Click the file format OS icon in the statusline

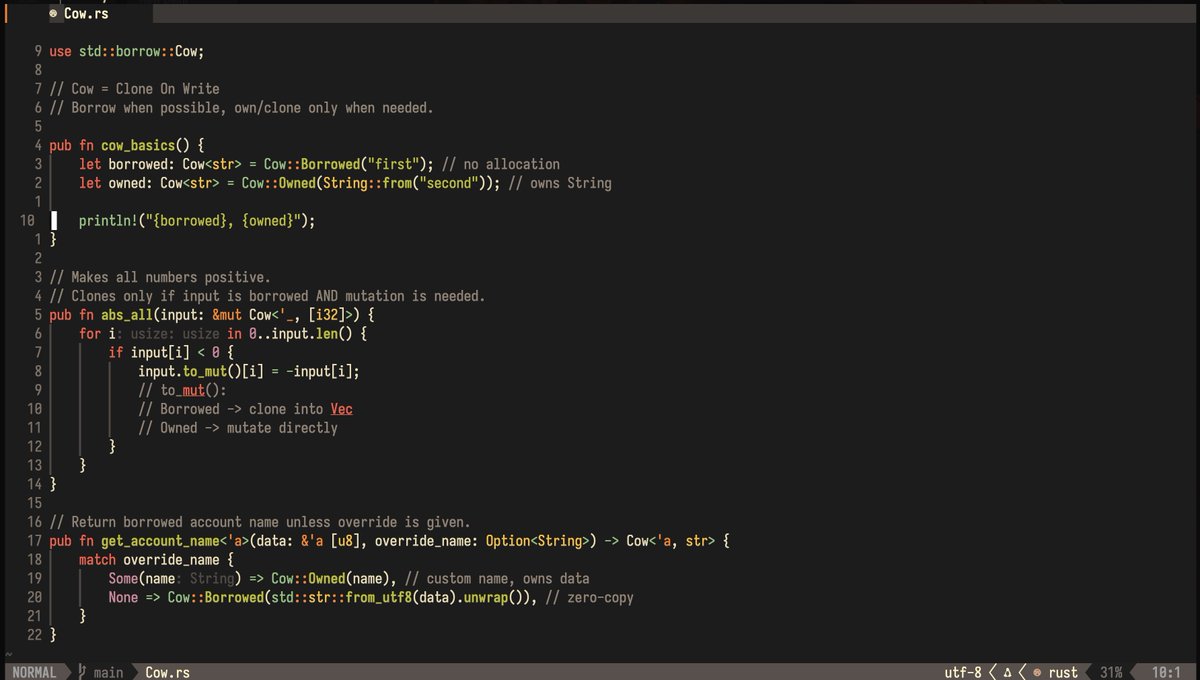(1008, 672)
